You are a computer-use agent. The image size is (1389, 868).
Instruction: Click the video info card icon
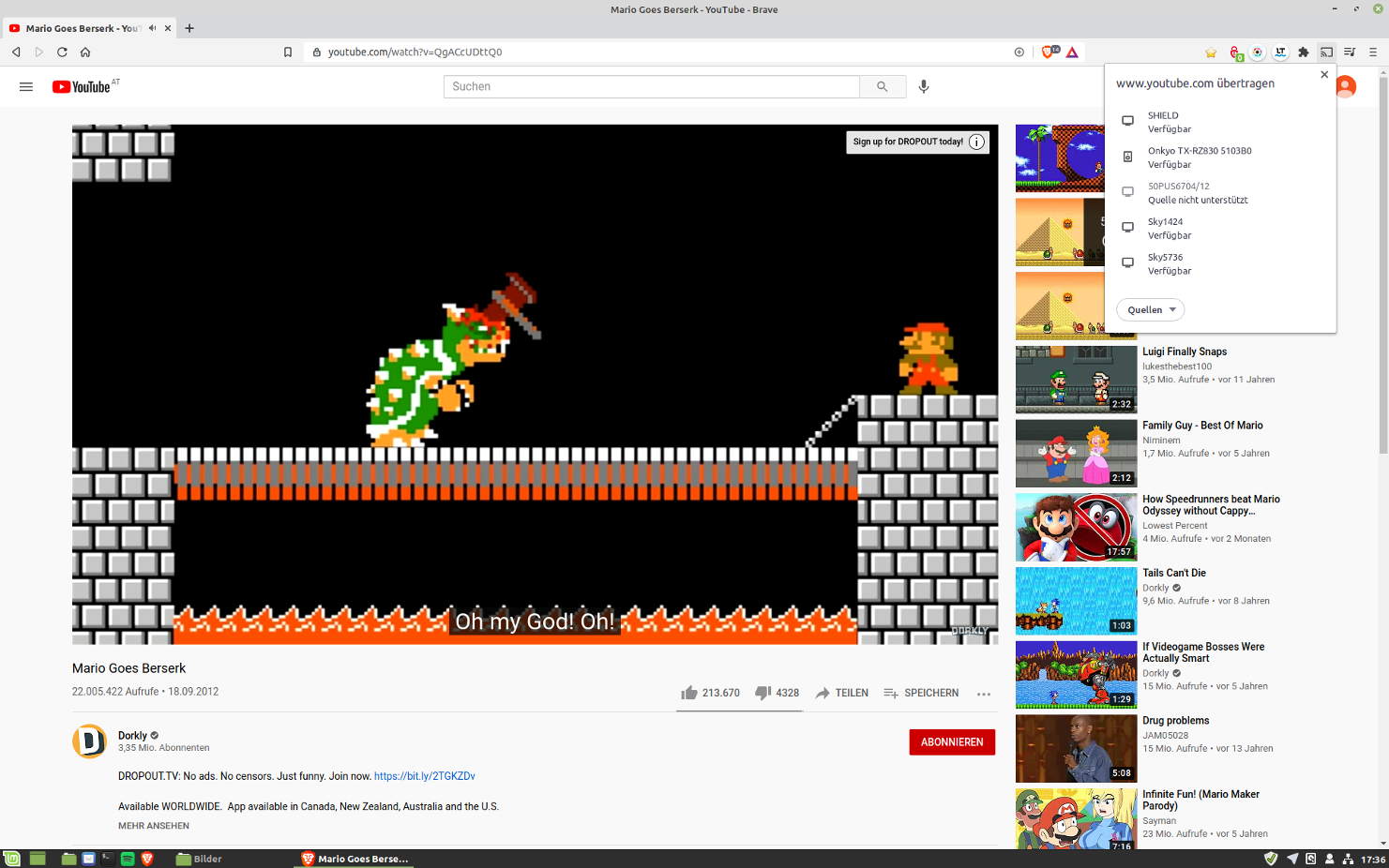pyautogui.click(x=976, y=142)
